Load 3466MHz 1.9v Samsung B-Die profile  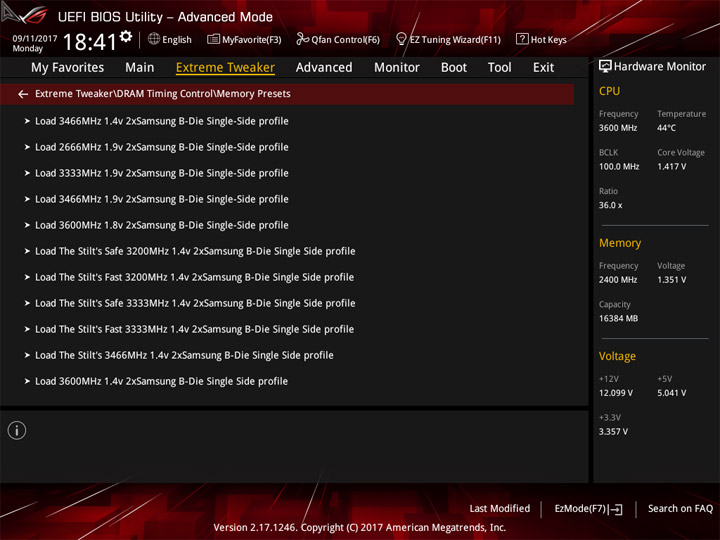click(162, 199)
